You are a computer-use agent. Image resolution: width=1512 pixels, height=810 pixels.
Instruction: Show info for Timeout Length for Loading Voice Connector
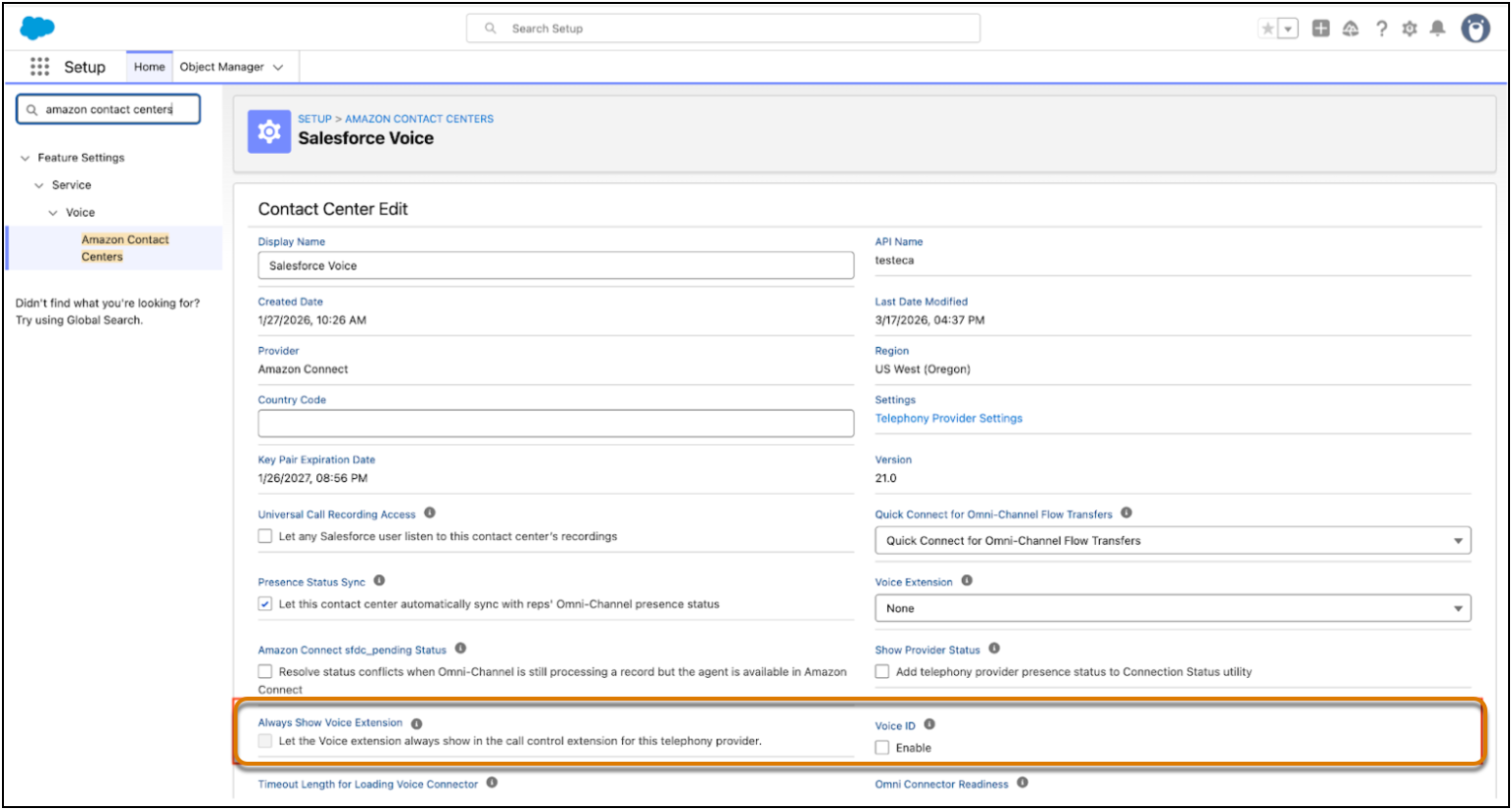click(x=492, y=782)
